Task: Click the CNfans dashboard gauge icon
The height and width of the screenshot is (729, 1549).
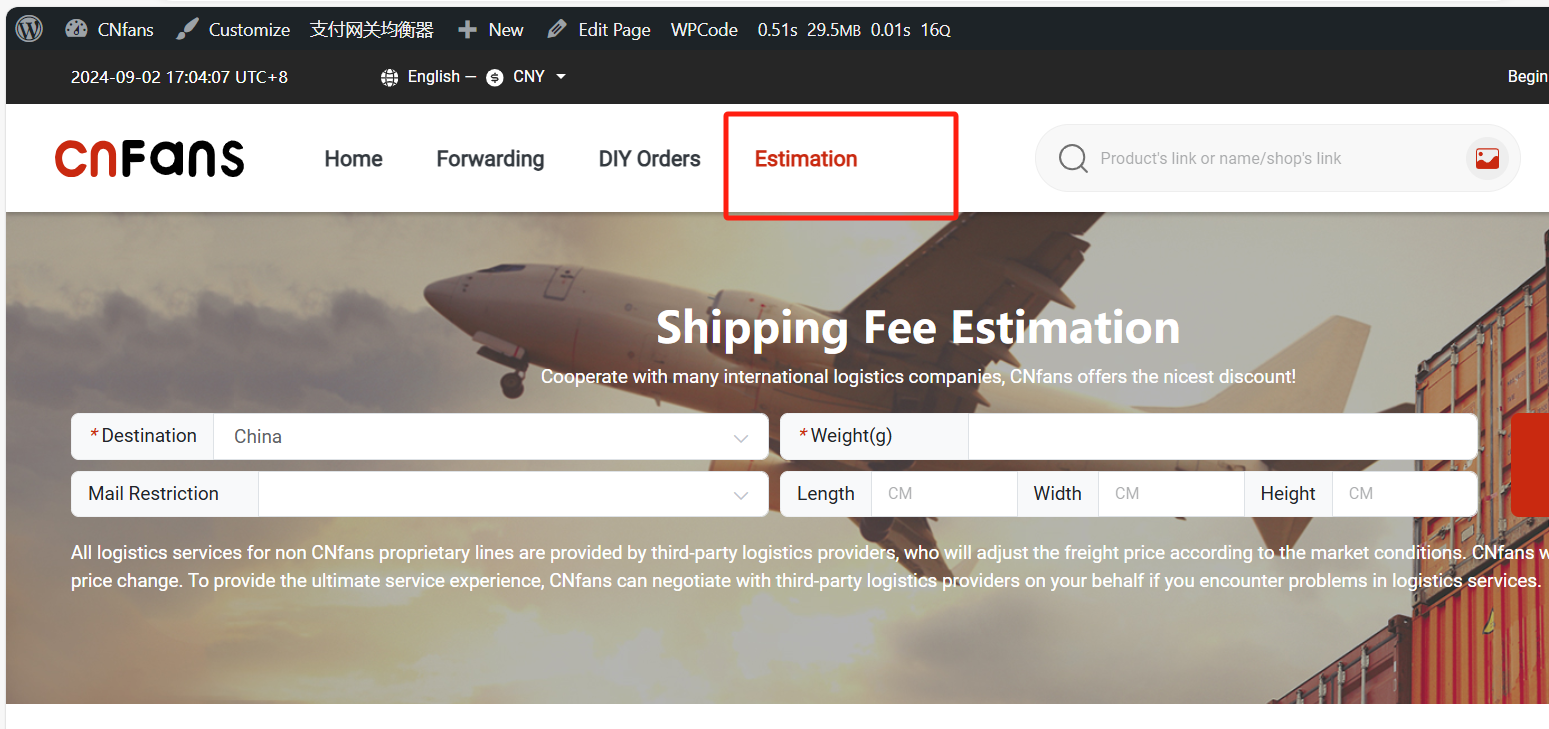Action: [x=76, y=29]
